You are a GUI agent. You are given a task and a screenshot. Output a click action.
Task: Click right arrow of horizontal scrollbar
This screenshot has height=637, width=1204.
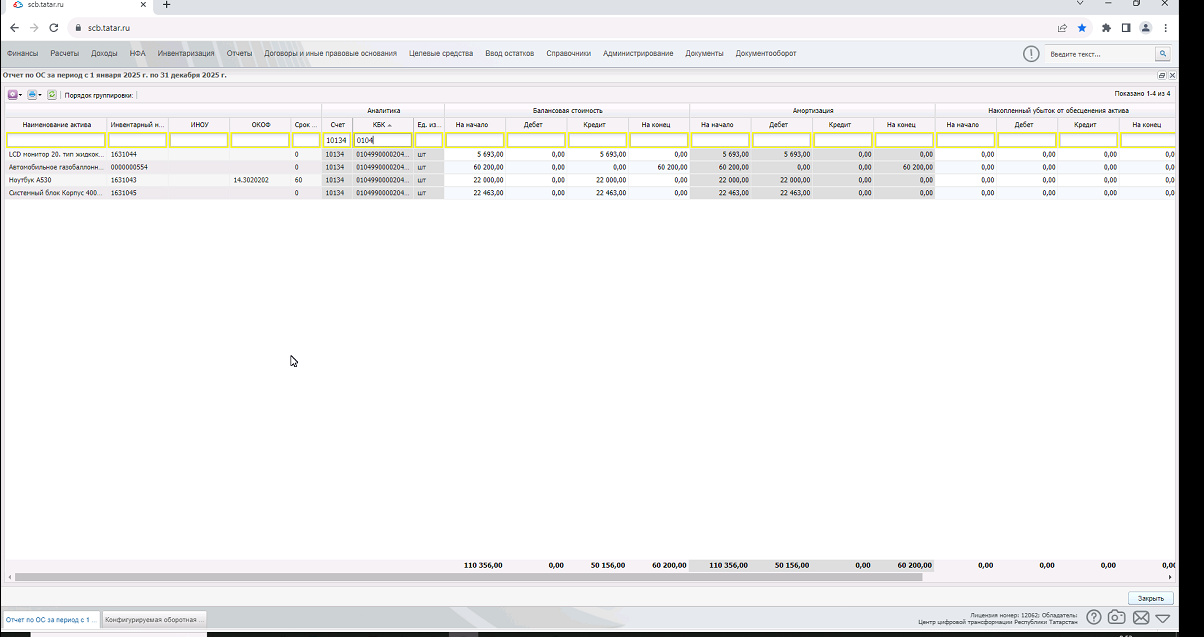coord(1171,577)
